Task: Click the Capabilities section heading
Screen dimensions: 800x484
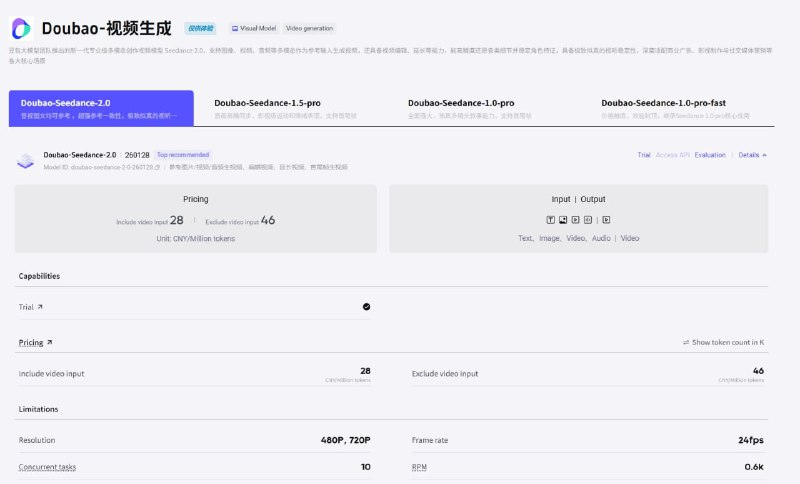Action: tap(39, 276)
